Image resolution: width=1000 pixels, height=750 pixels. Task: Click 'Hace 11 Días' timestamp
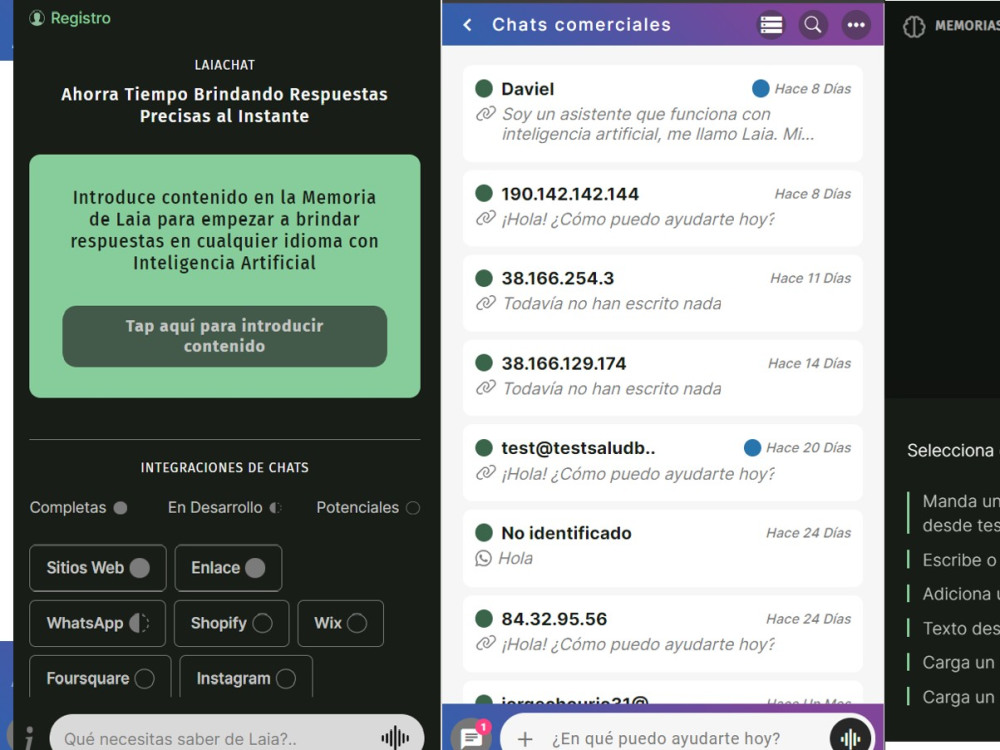pos(811,278)
